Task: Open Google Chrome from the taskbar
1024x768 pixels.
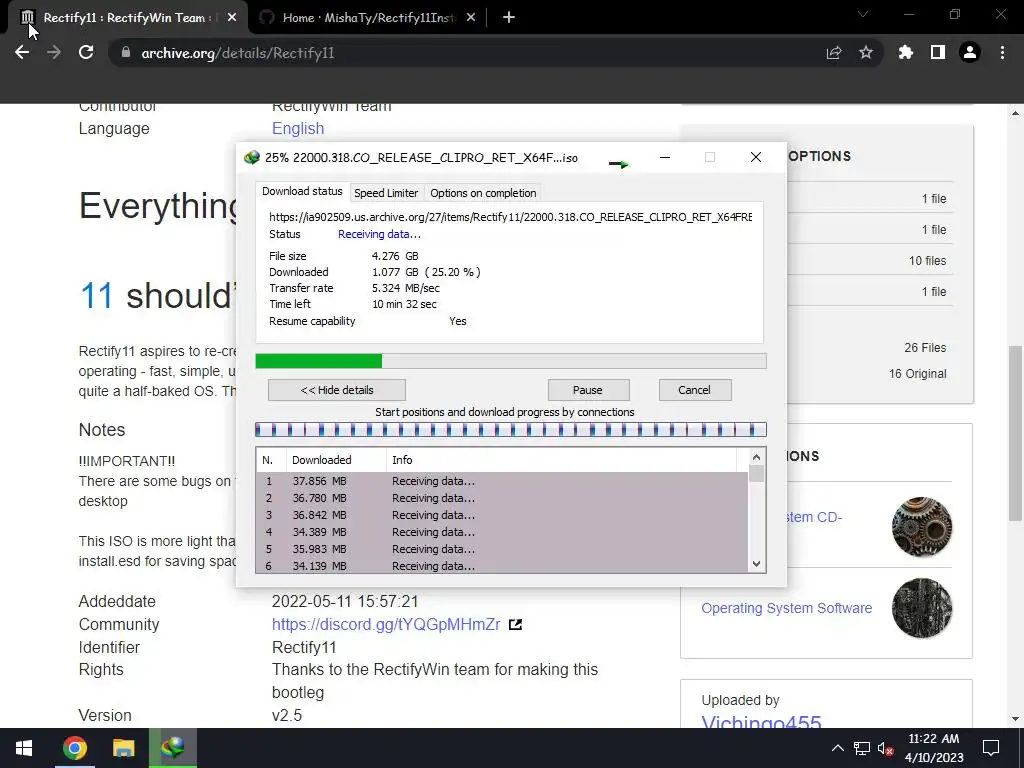Action: [74, 748]
